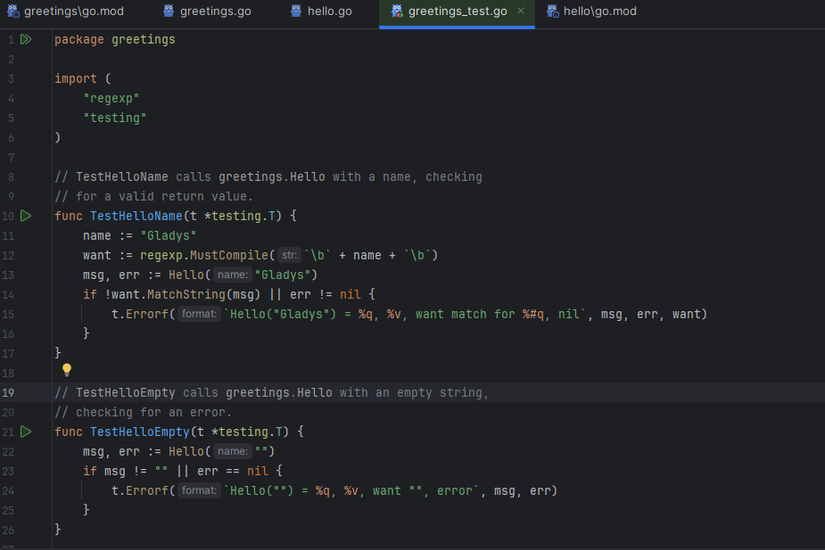Click comment "// for a valid return value."

[x=154, y=196]
